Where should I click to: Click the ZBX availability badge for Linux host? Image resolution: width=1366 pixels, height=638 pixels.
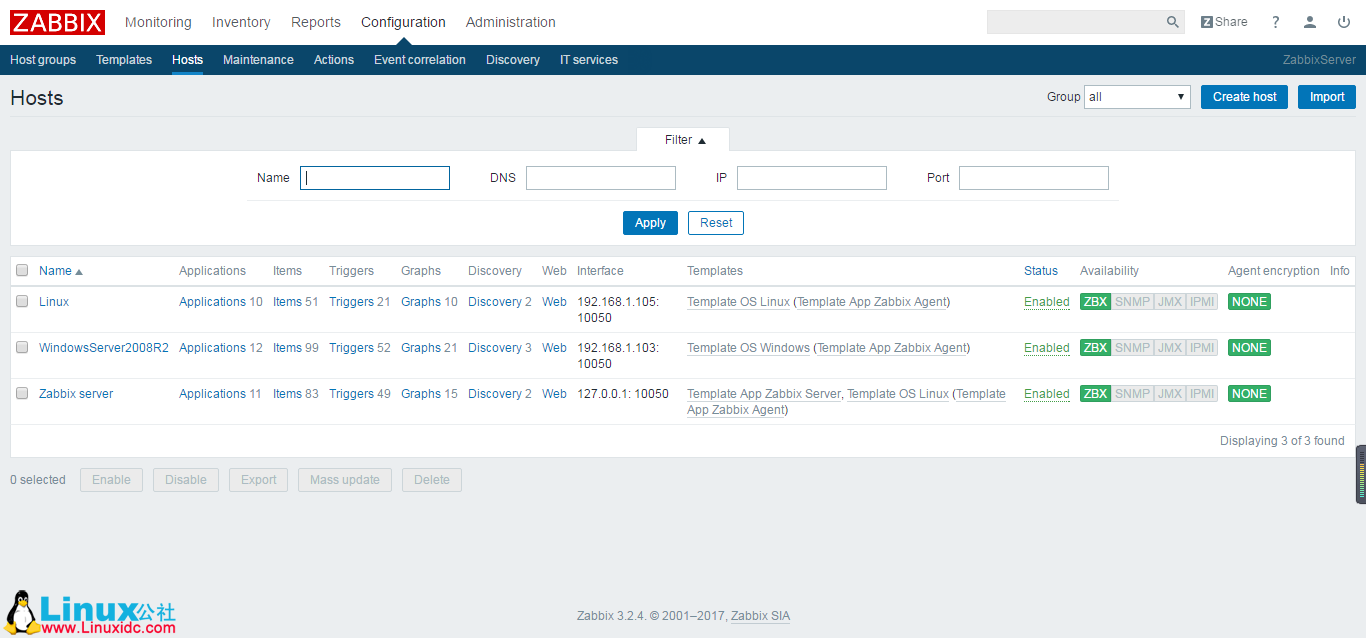(x=1095, y=301)
